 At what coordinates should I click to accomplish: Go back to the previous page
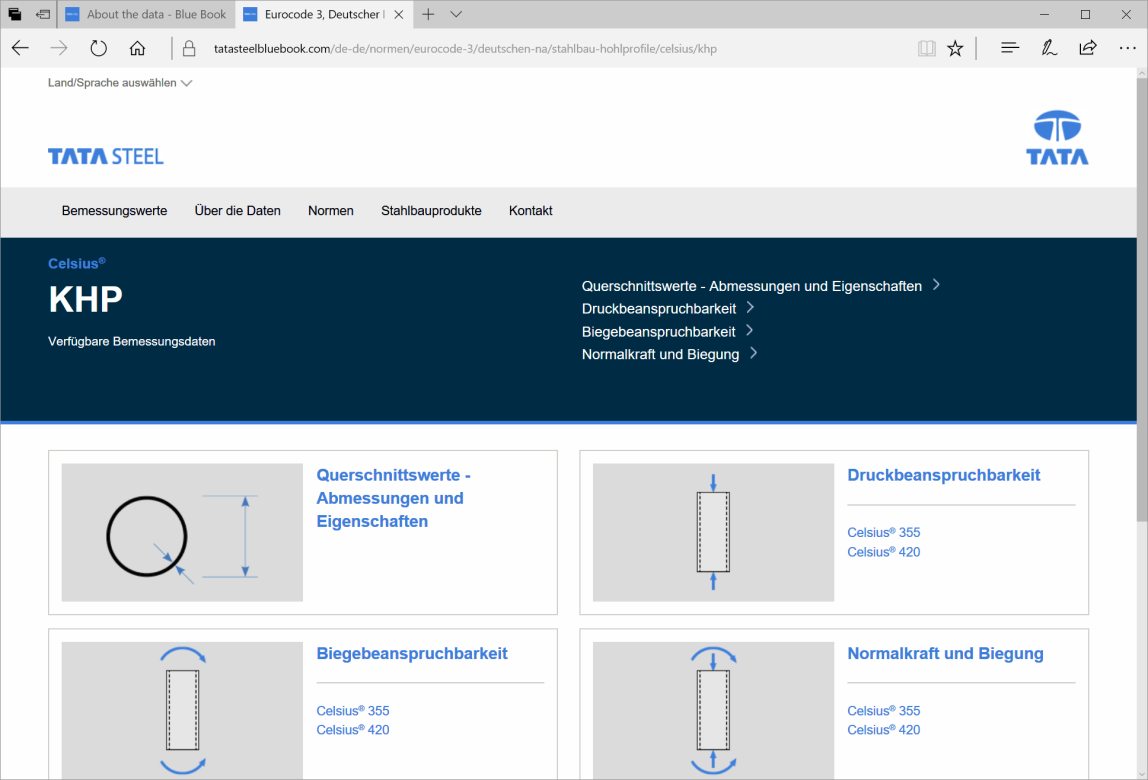pos(20,48)
